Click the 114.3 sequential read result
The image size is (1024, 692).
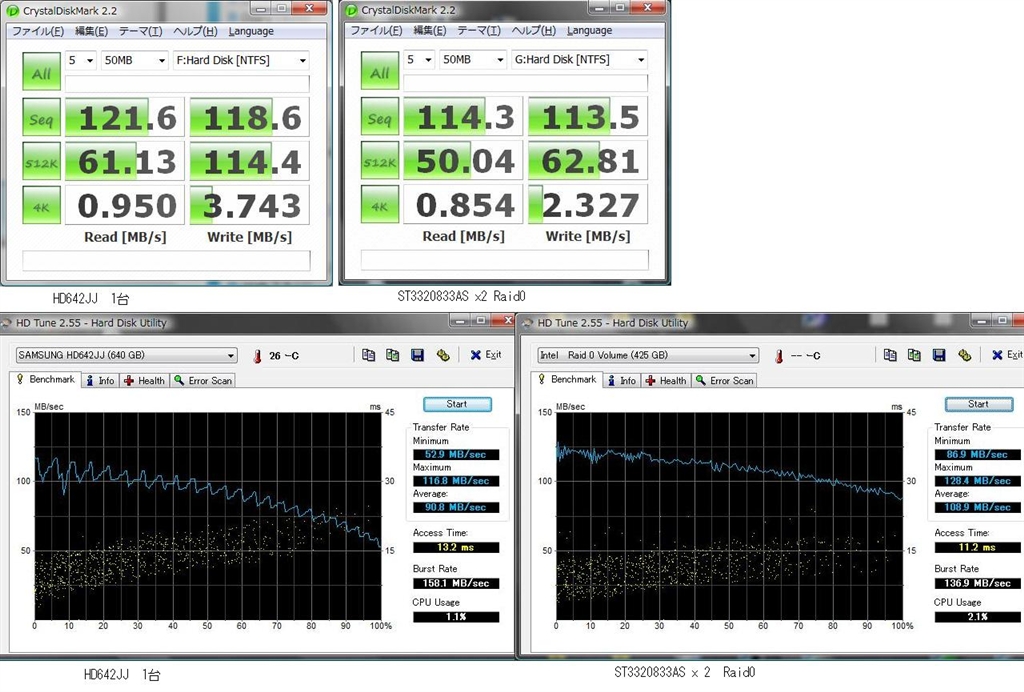point(463,117)
